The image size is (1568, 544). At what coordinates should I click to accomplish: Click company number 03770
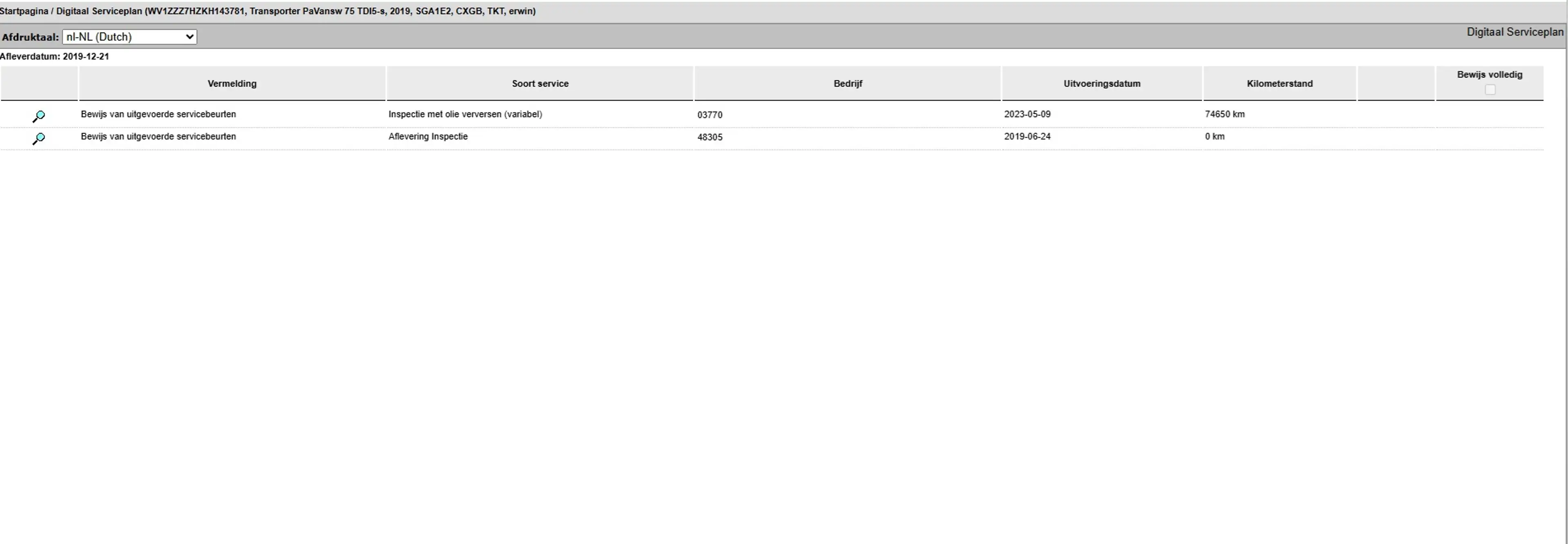coord(710,114)
